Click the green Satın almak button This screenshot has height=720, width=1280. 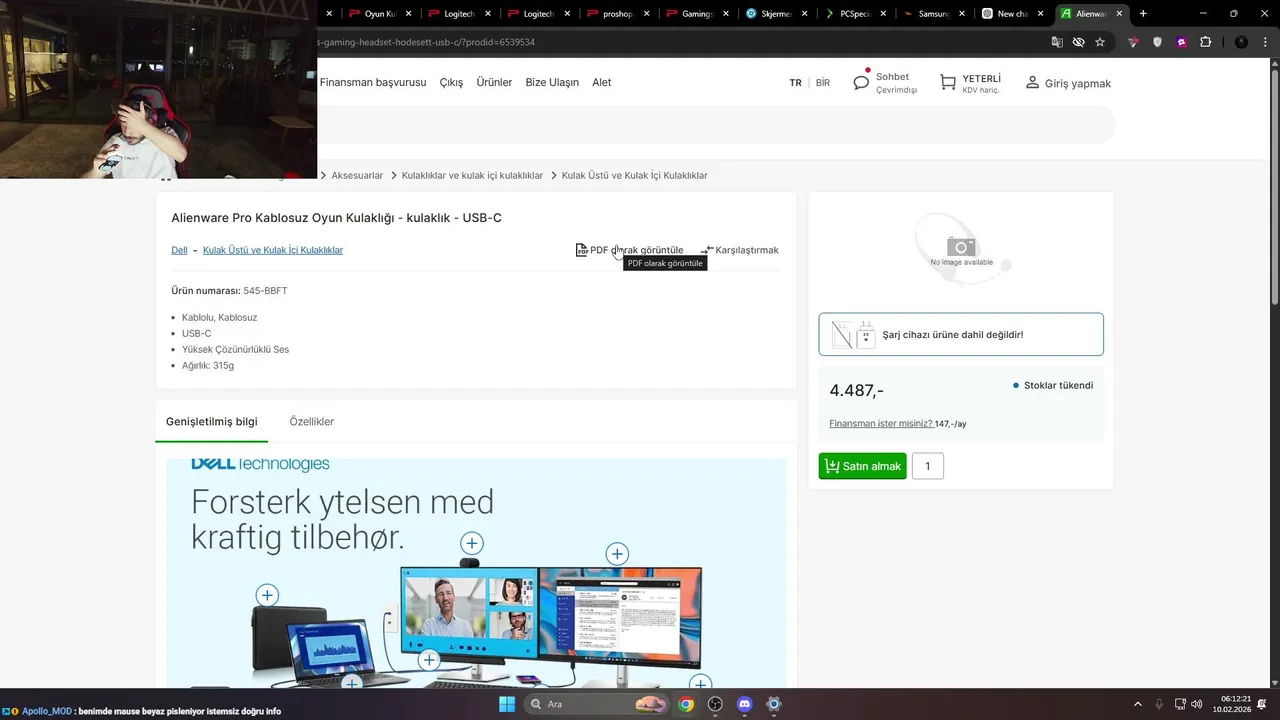coord(862,466)
